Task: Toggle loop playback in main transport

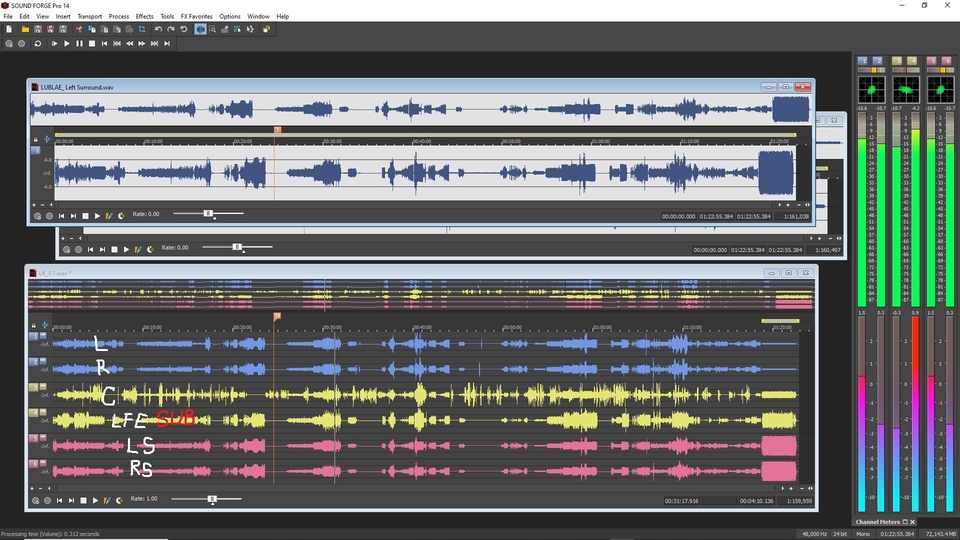Action: (x=38, y=43)
